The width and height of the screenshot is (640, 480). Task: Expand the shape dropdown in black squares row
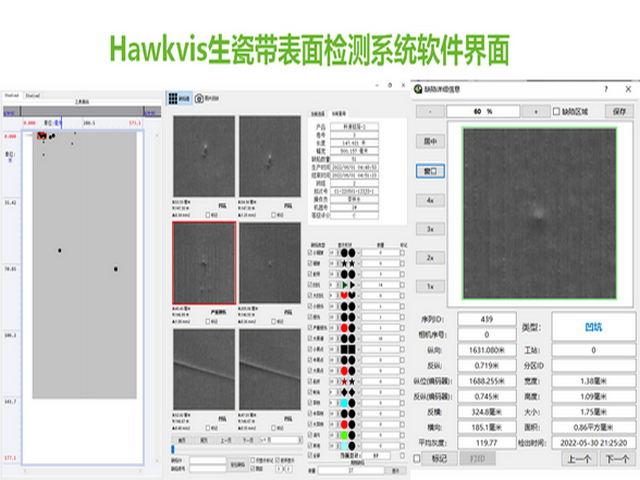tap(358, 349)
